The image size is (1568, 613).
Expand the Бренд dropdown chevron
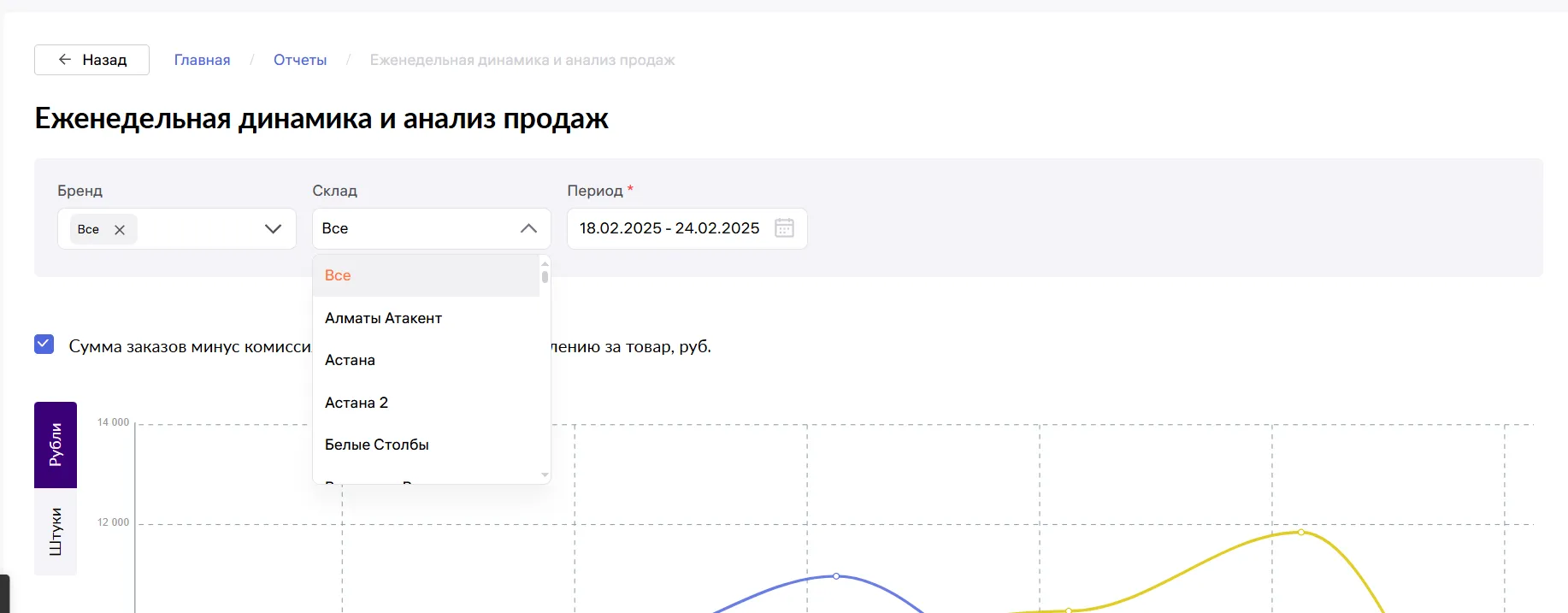[273, 229]
